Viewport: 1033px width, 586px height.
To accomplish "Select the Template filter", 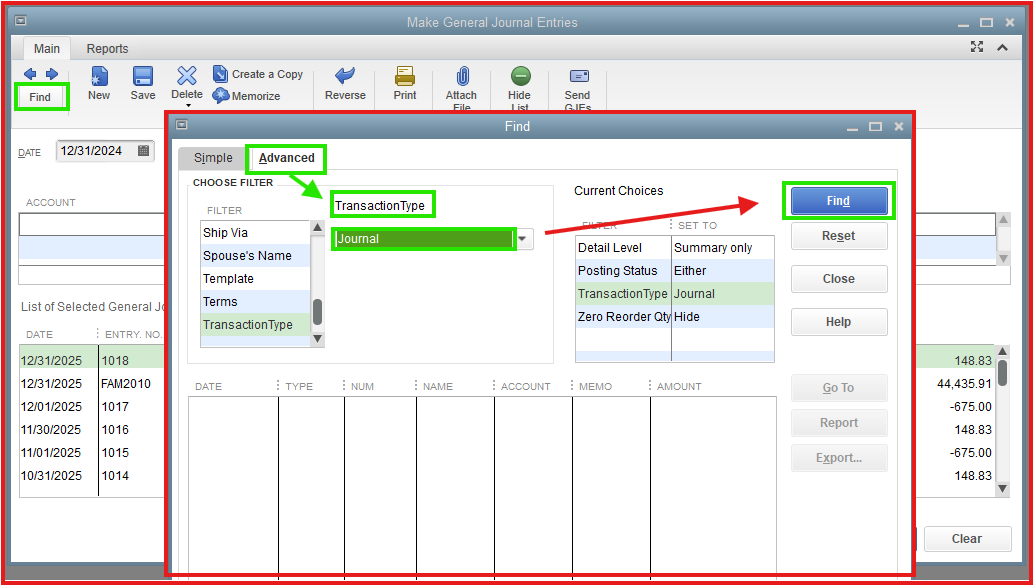I will click(255, 279).
